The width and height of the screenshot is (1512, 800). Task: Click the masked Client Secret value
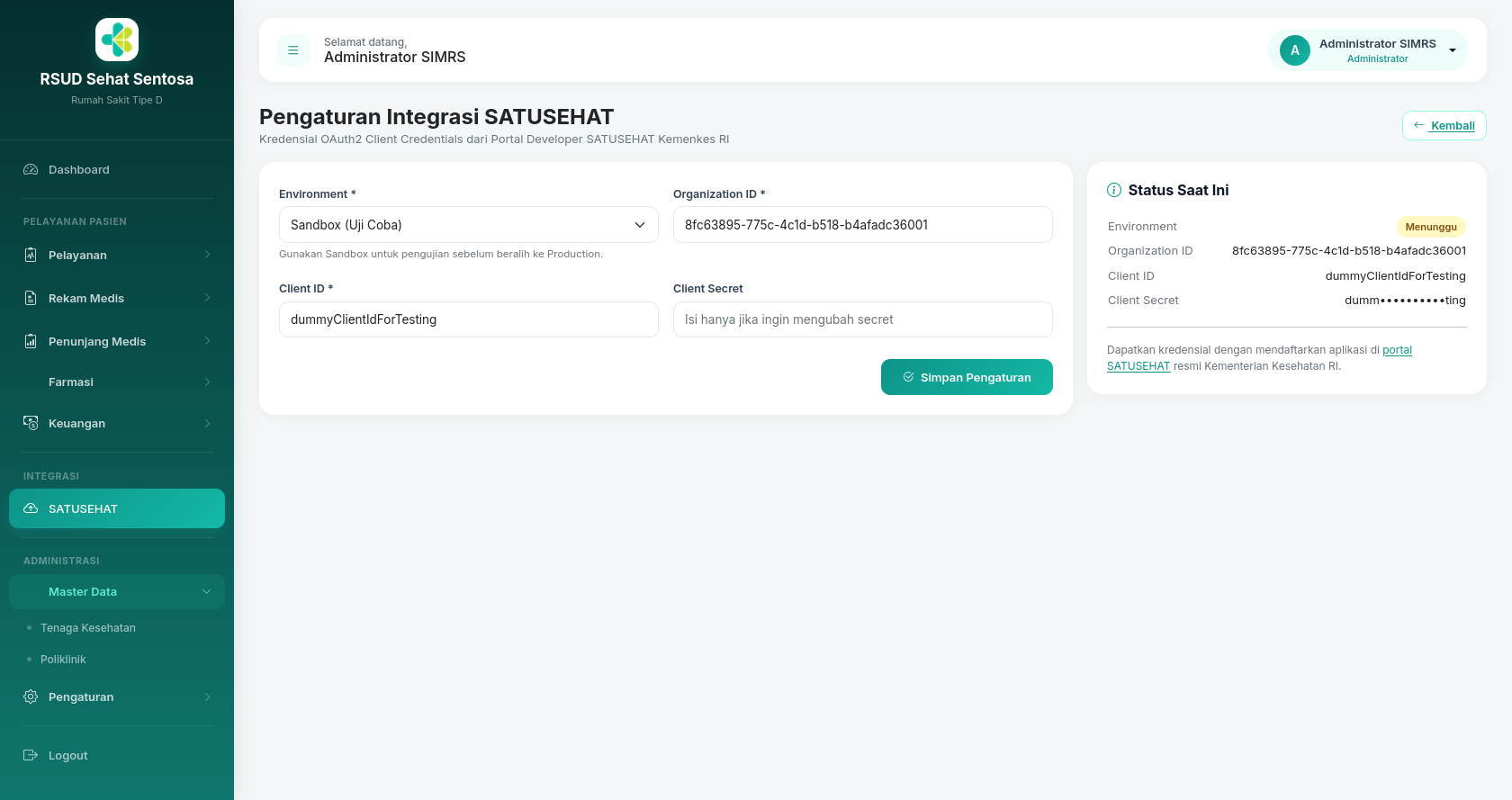coord(1405,300)
